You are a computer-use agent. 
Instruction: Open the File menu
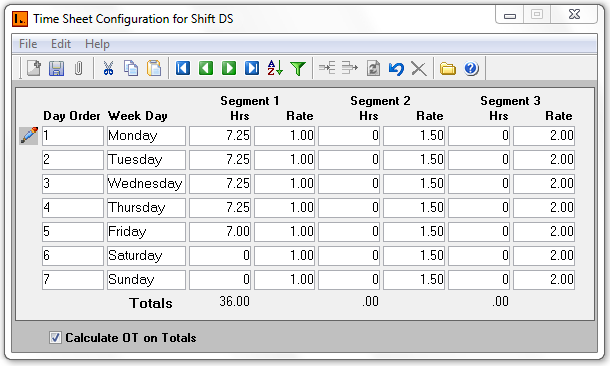point(28,44)
